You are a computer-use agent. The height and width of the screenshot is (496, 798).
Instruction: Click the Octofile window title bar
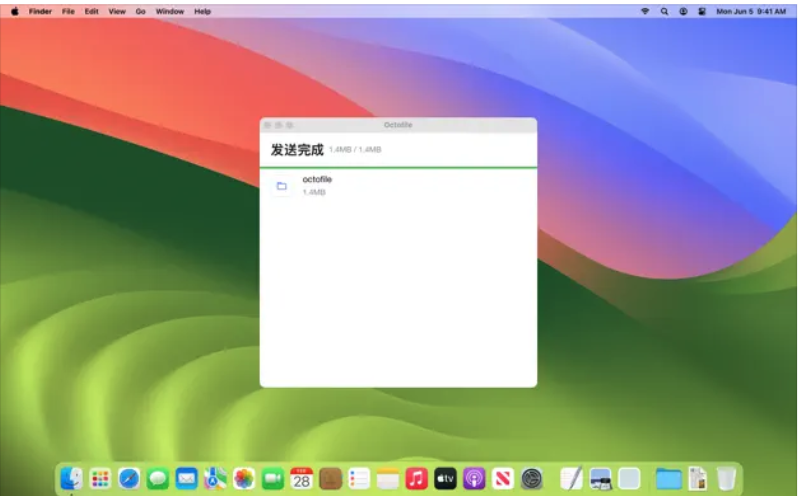[398, 125]
